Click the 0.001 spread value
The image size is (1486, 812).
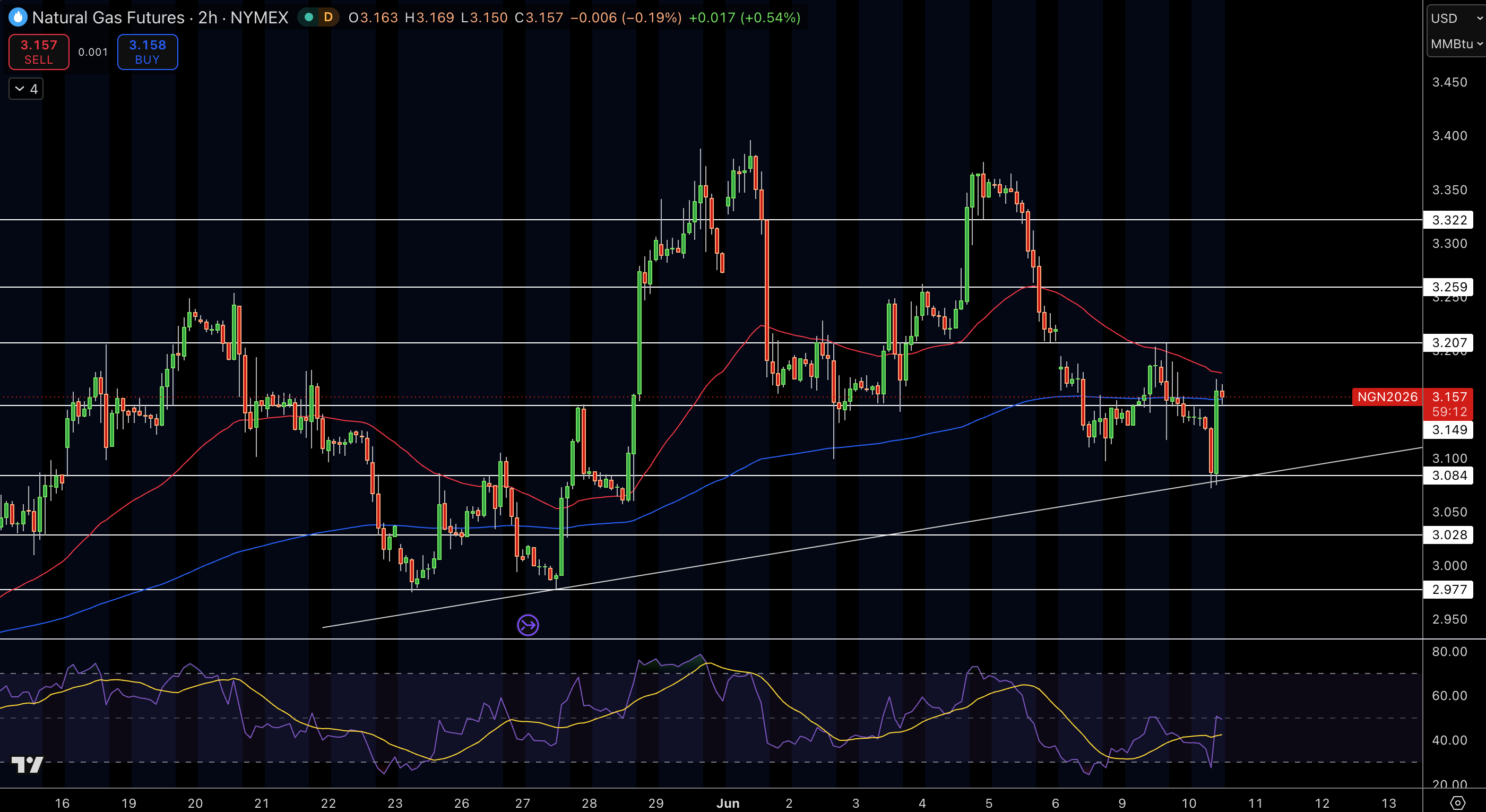tap(93, 52)
